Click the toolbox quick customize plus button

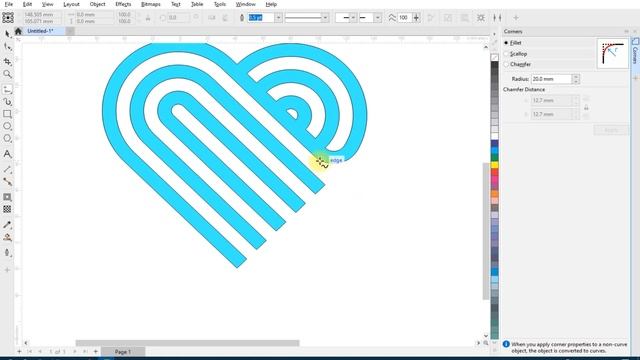tap(7, 270)
